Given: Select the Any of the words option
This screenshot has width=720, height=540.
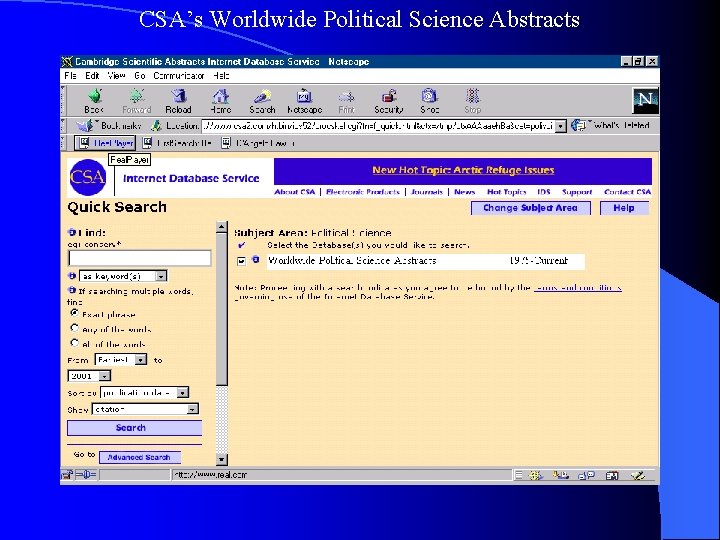Looking at the screenshot, I should 74,328.
